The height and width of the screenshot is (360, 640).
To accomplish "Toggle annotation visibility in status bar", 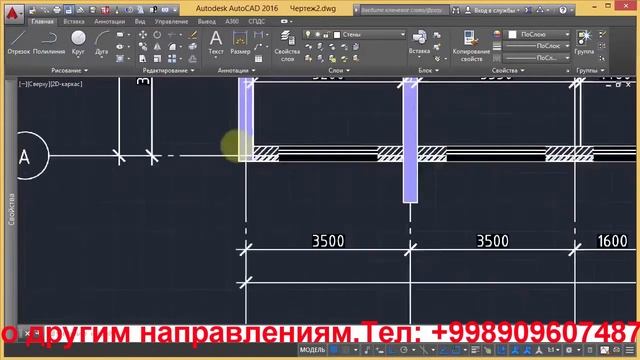I will coord(515,350).
